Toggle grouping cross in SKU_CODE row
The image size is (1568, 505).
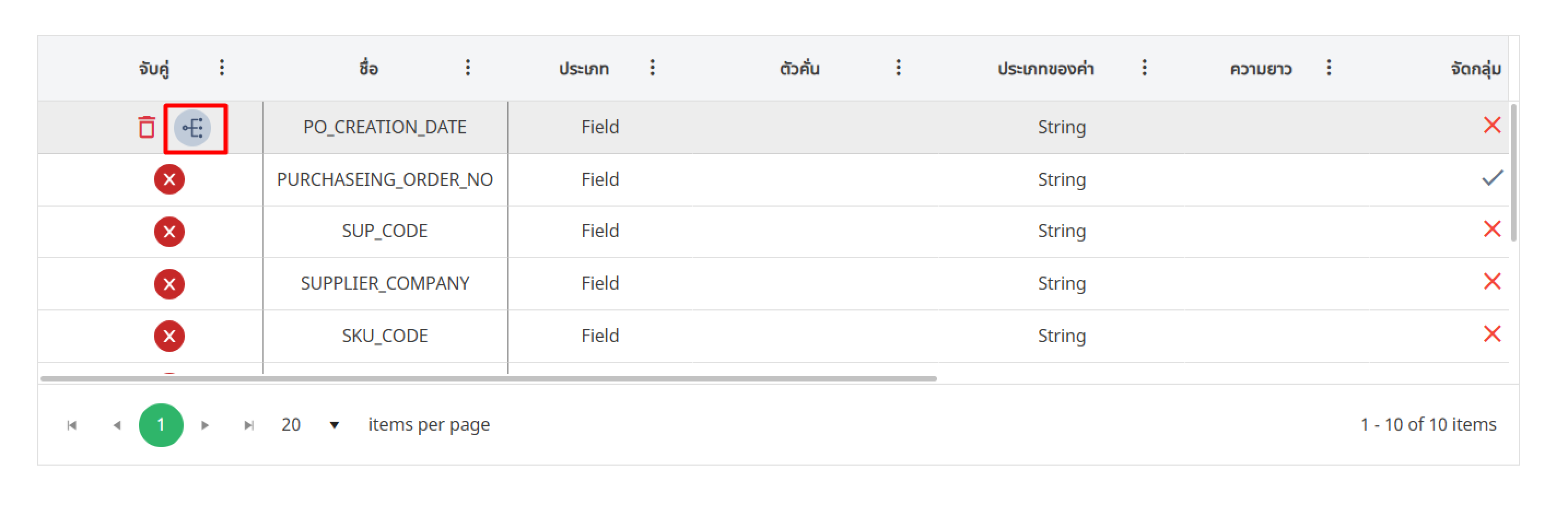[x=1491, y=334]
